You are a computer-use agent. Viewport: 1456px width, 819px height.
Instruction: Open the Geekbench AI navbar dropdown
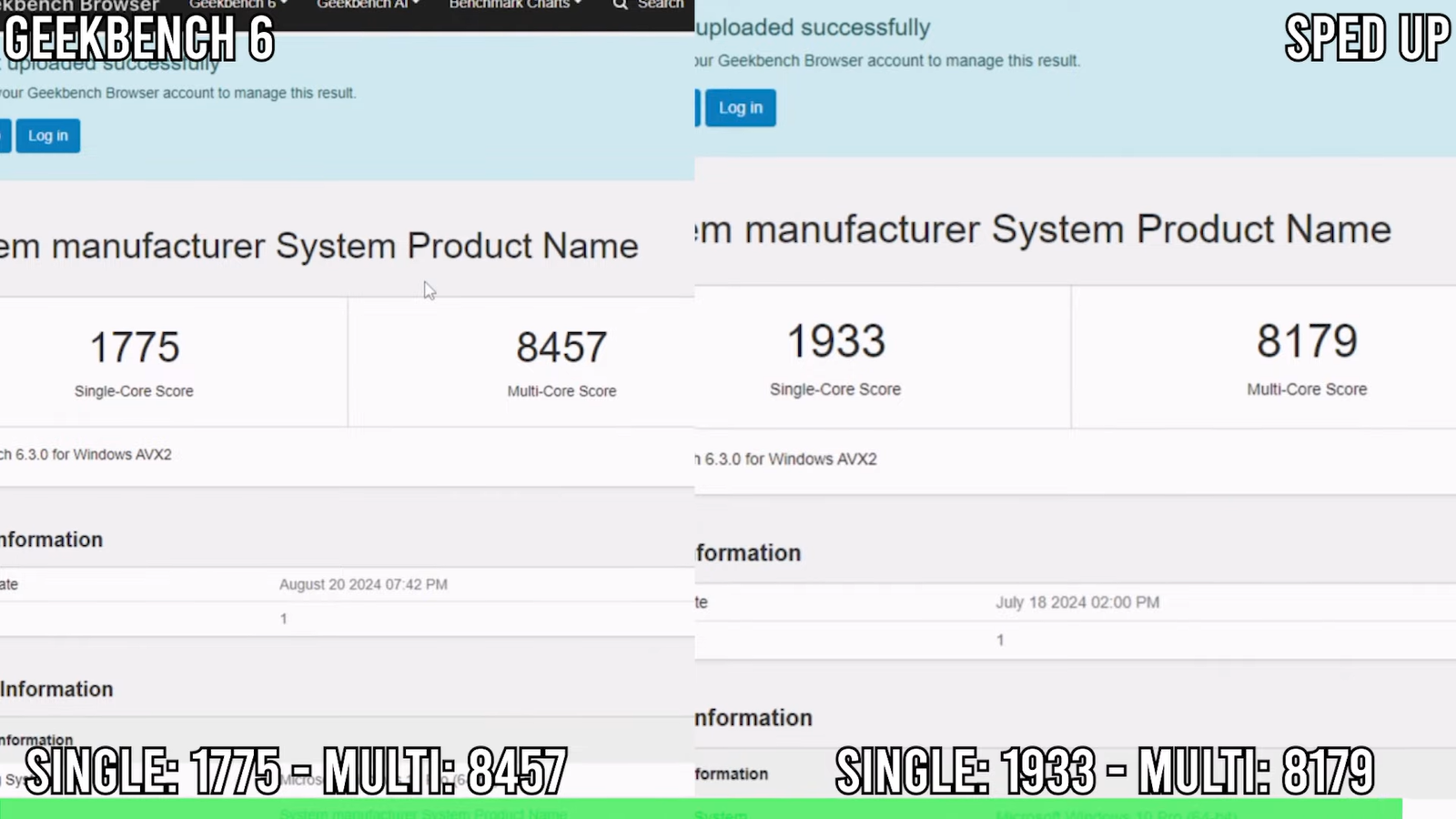(368, 5)
